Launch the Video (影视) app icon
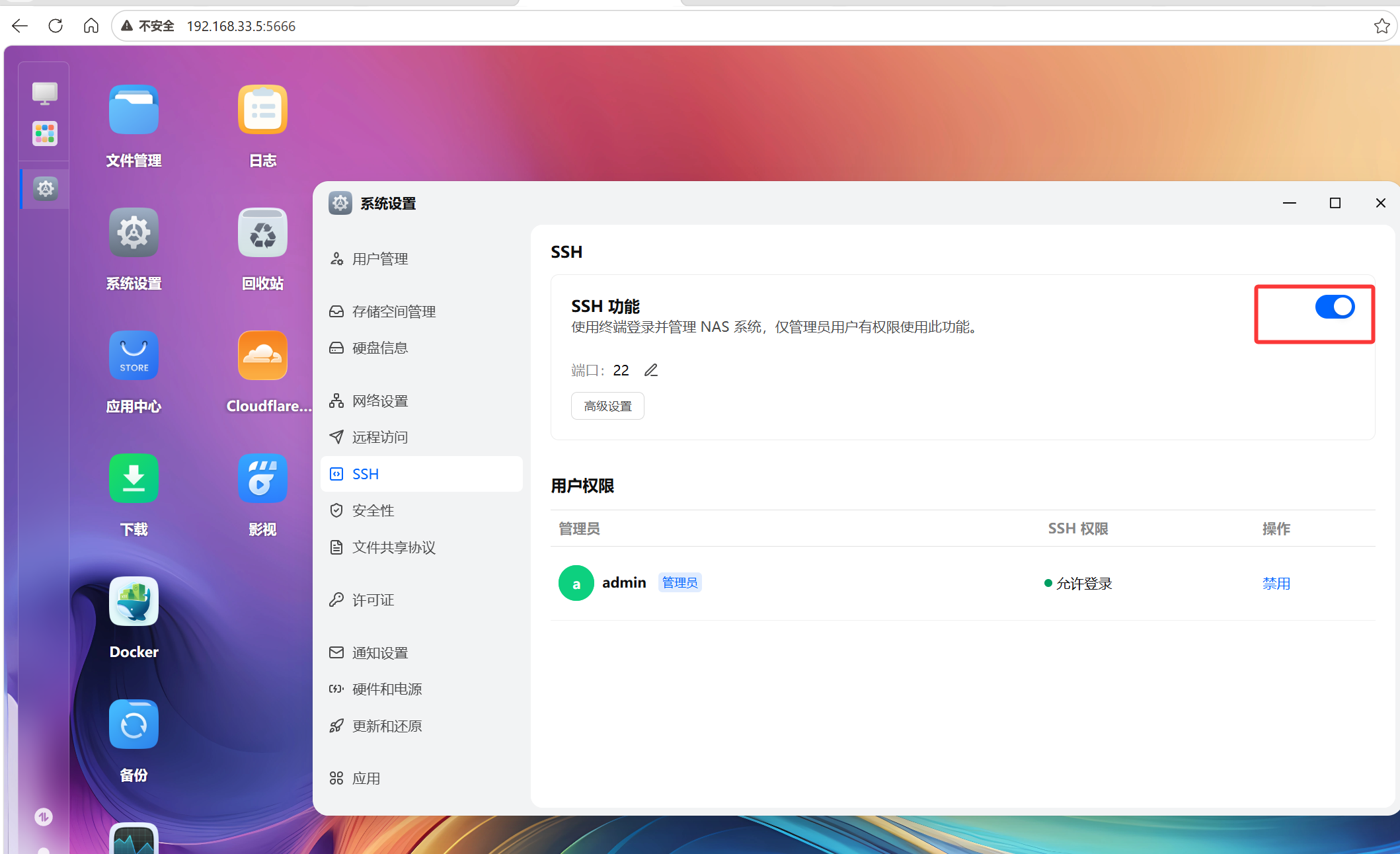This screenshot has height=854, width=1400. pyautogui.click(x=262, y=479)
